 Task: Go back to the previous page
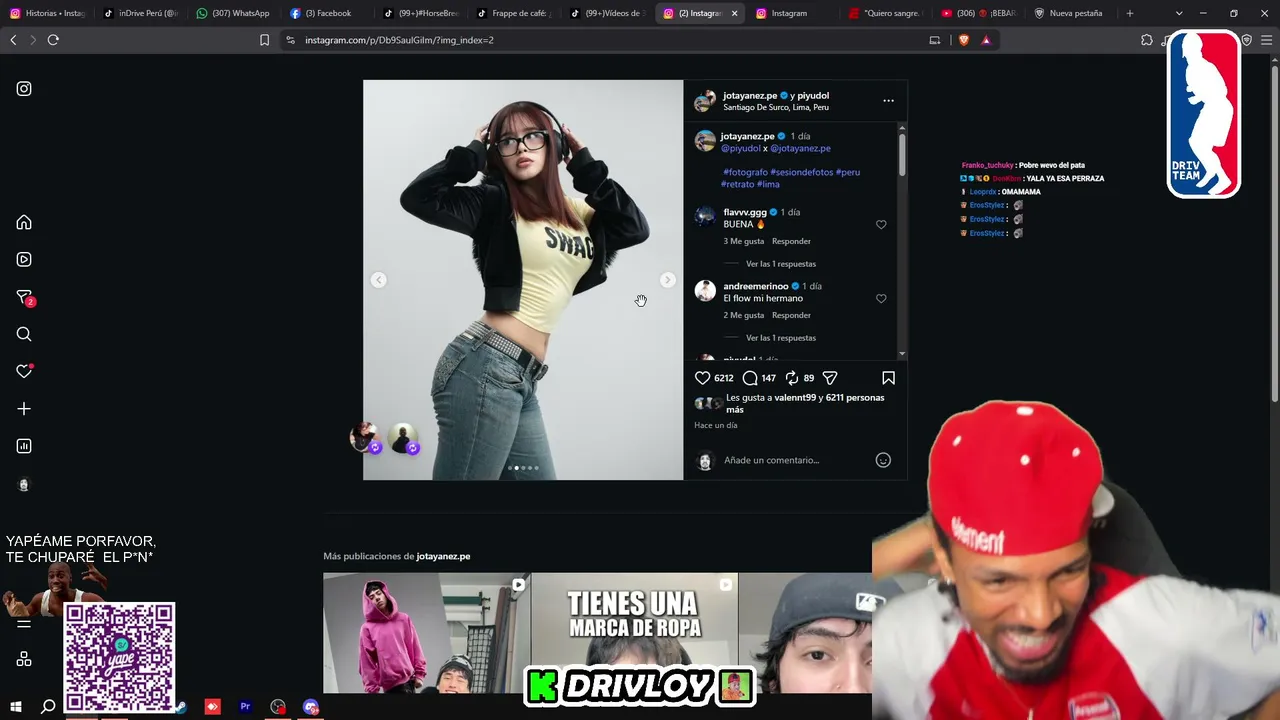tap(13, 40)
